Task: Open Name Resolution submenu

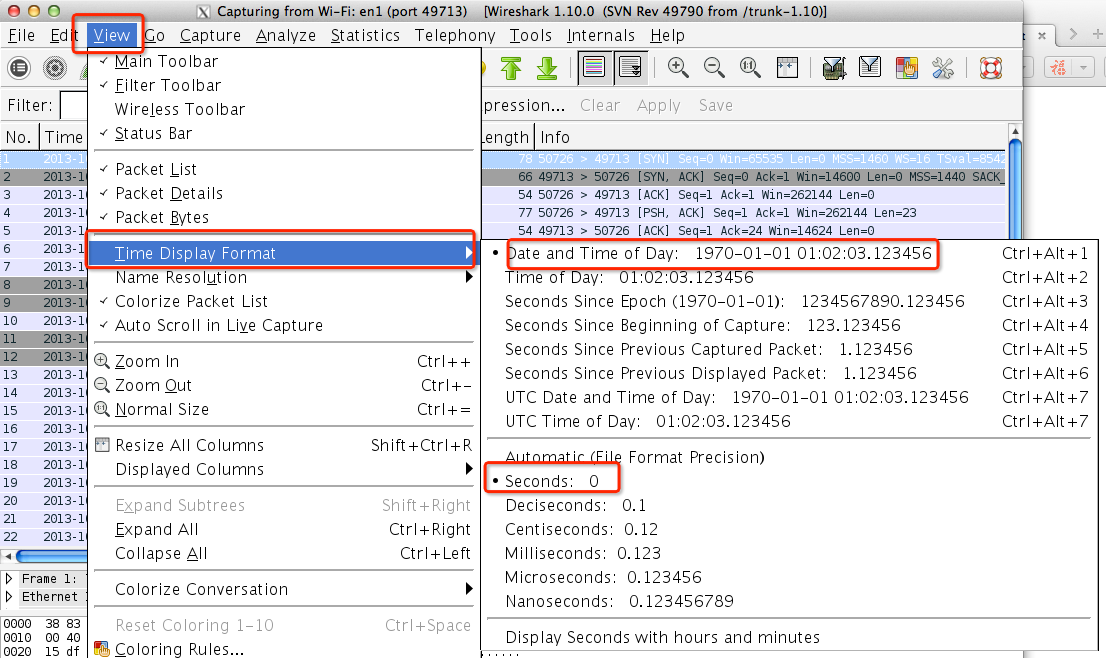Action: (x=284, y=277)
